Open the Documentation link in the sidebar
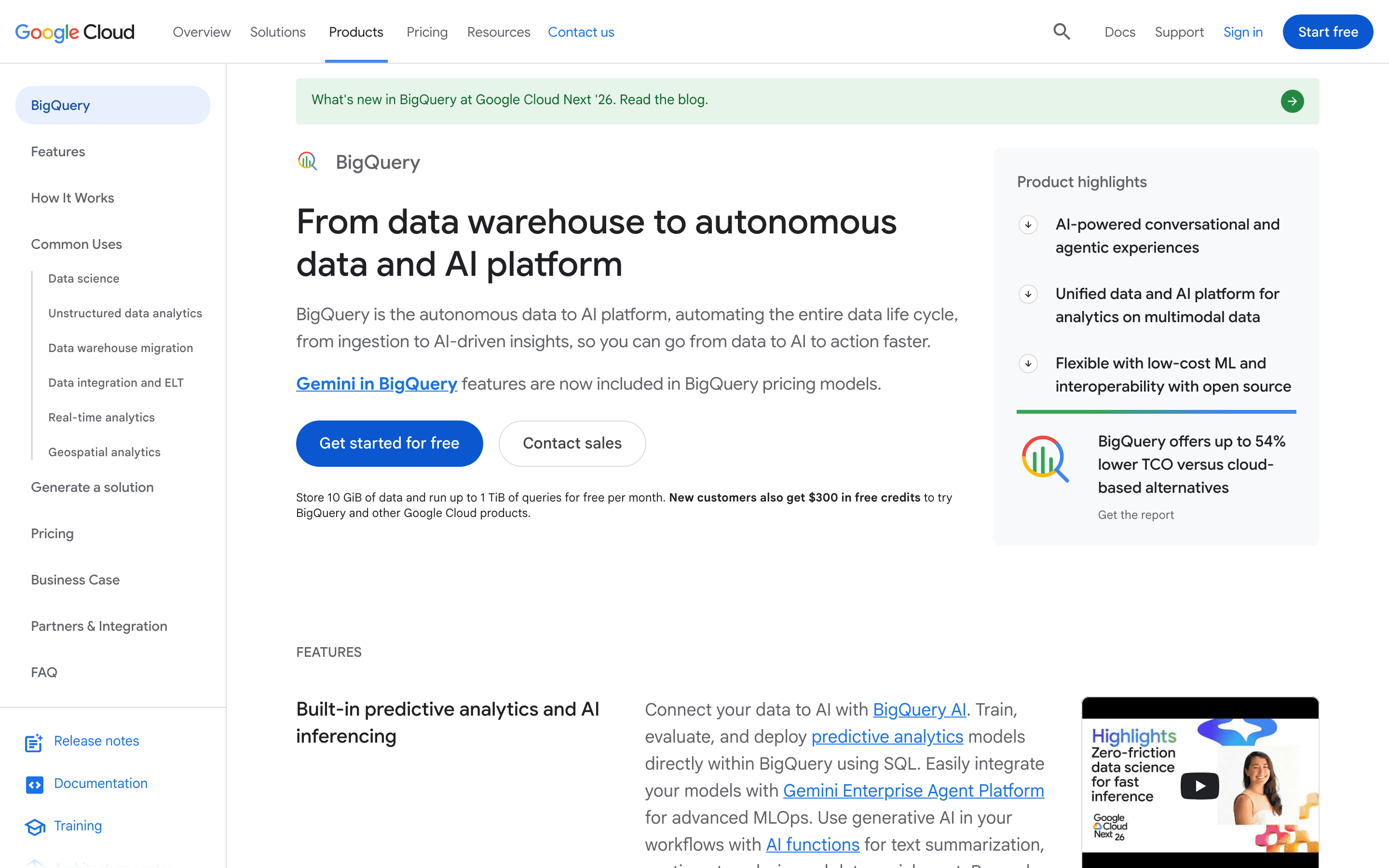This screenshot has height=868, width=1389. click(x=100, y=784)
